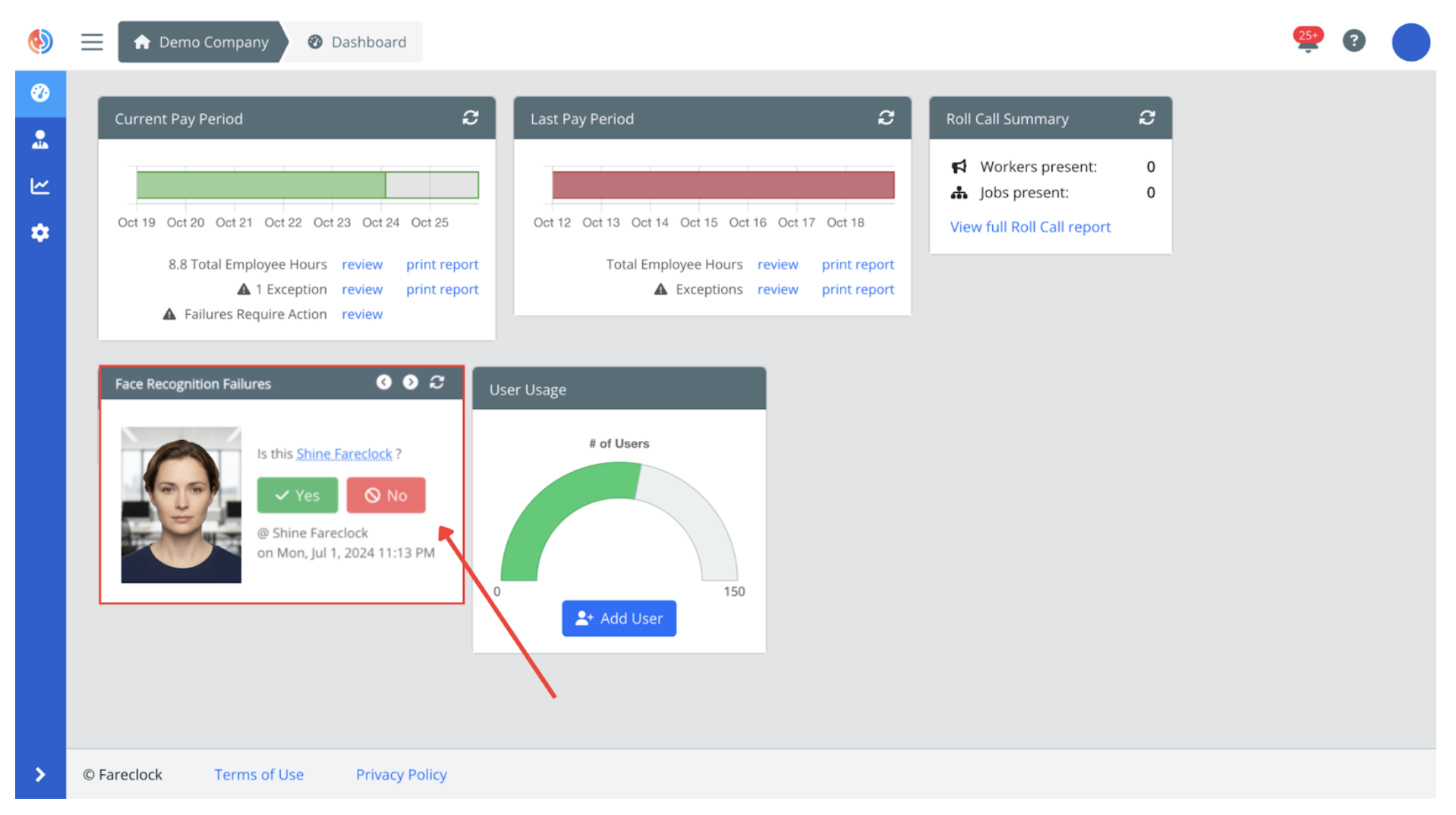Screen dimensions: 1456x815
Task: Show the previous face recognition failure
Action: click(x=384, y=382)
